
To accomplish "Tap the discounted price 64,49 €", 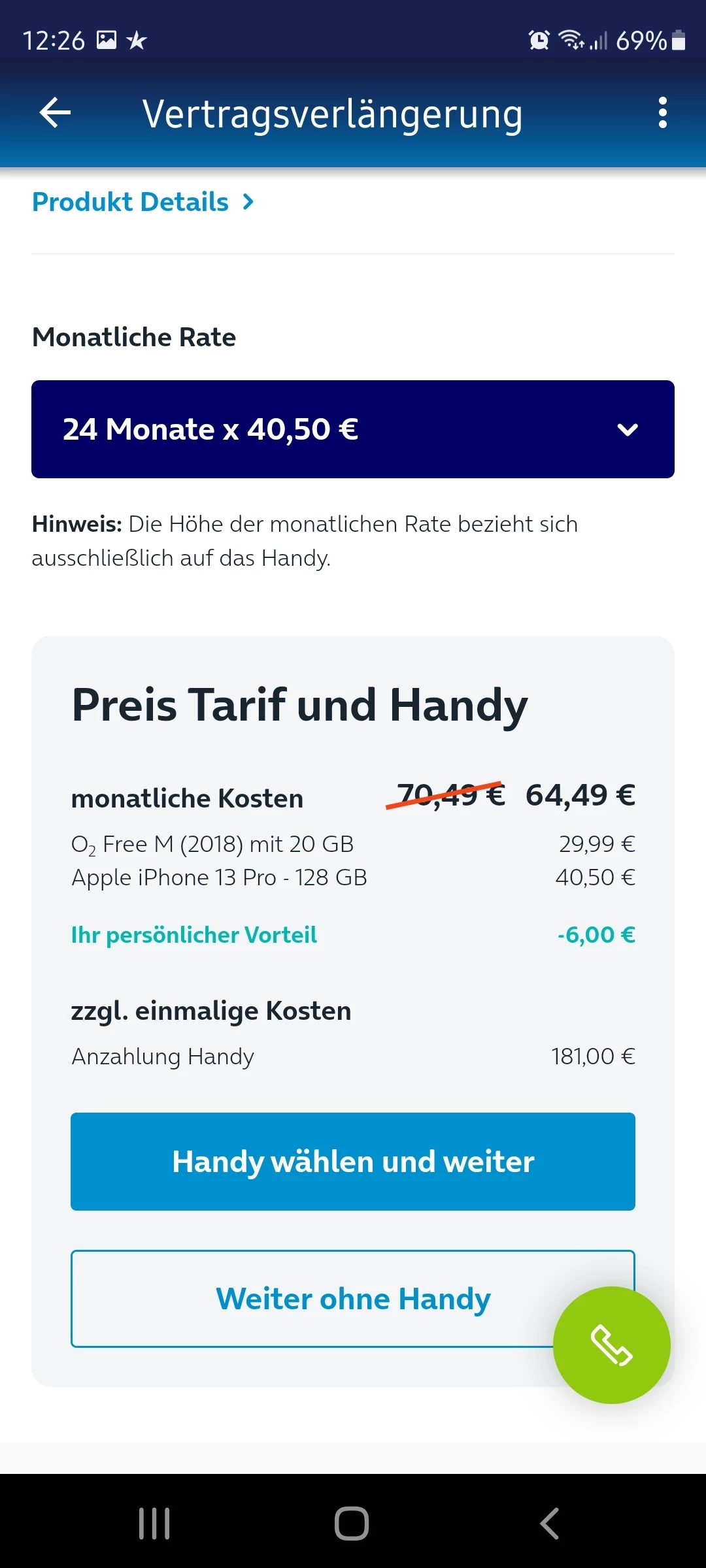I will pyautogui.click(x=580, y=795).
